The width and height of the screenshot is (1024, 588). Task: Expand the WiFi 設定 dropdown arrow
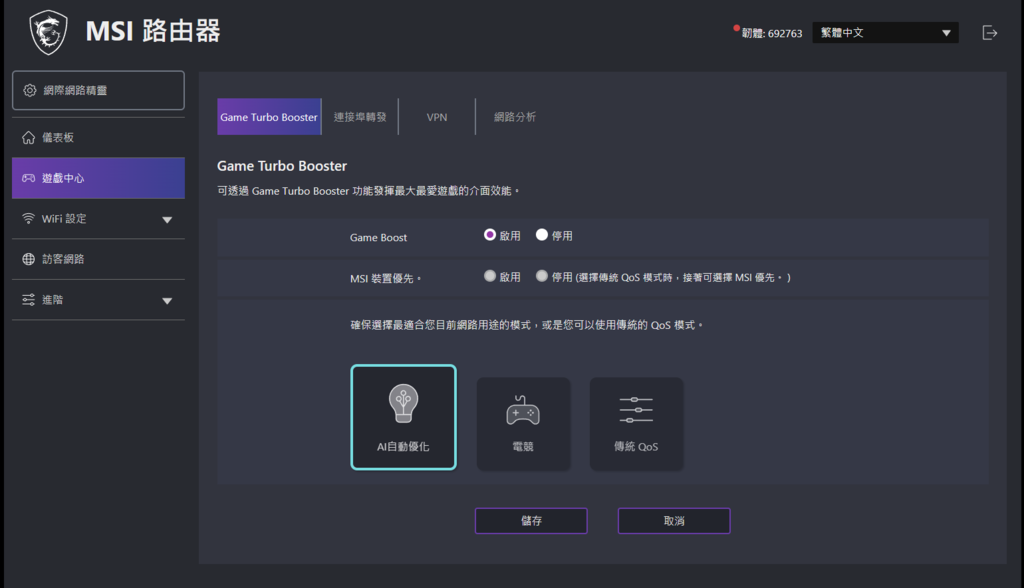[167, 220]
